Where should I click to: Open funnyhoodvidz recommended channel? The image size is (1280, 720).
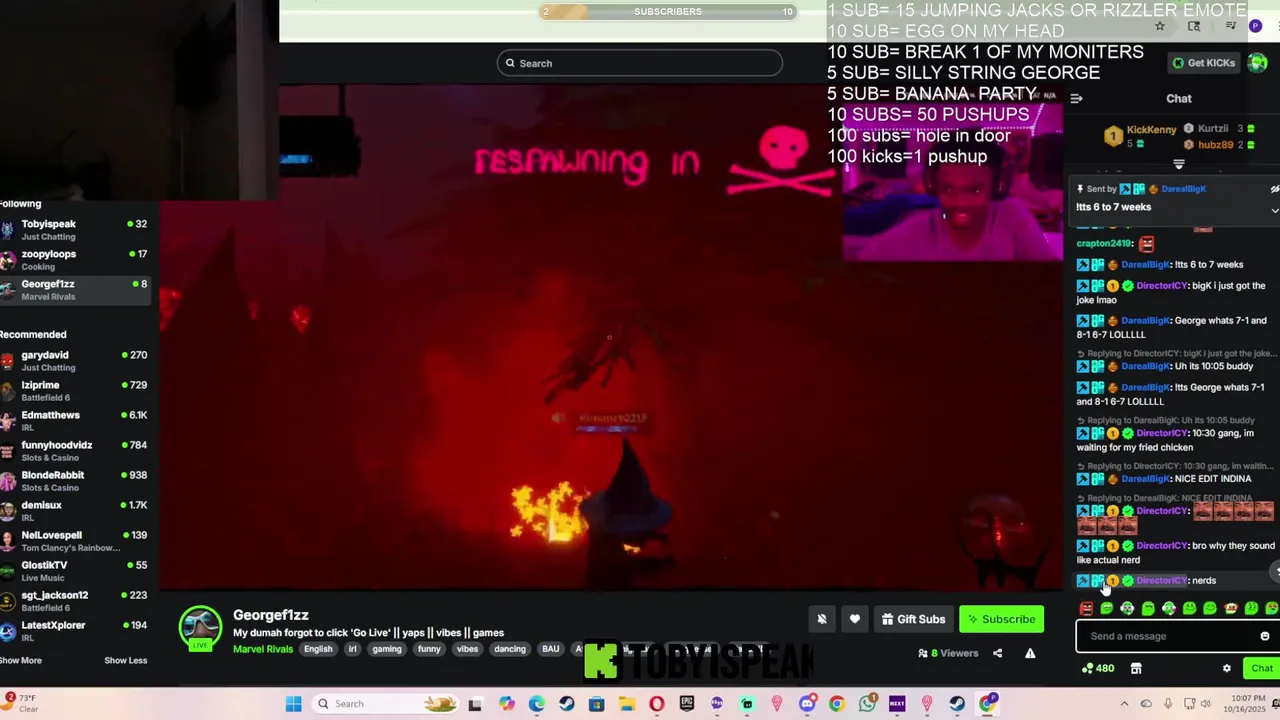75,451
